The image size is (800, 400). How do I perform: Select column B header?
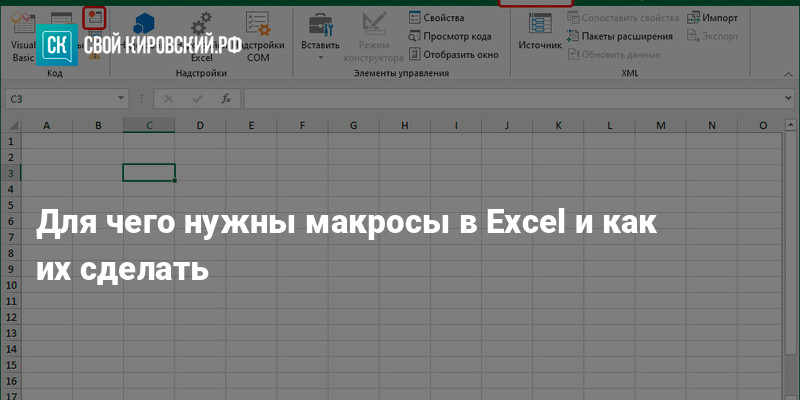[x=98, y=126]
